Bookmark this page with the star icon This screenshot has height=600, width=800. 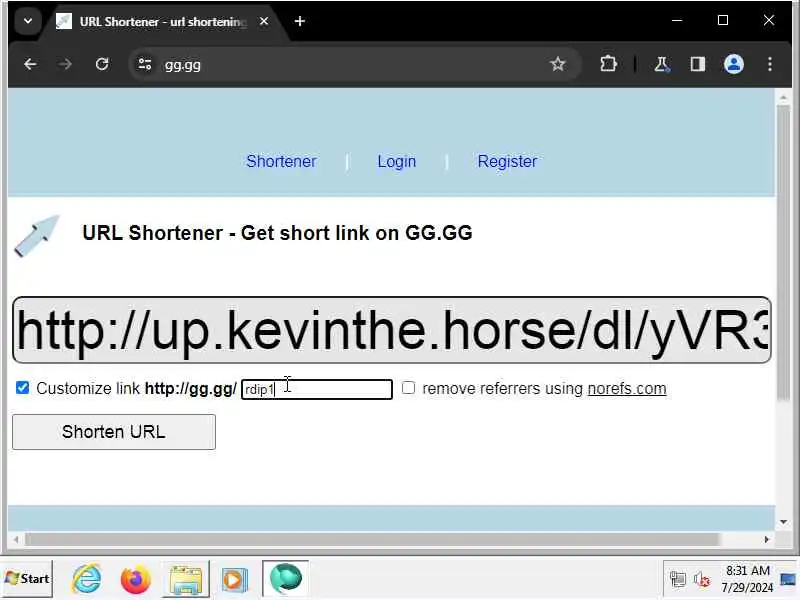(x=558, y=64)
